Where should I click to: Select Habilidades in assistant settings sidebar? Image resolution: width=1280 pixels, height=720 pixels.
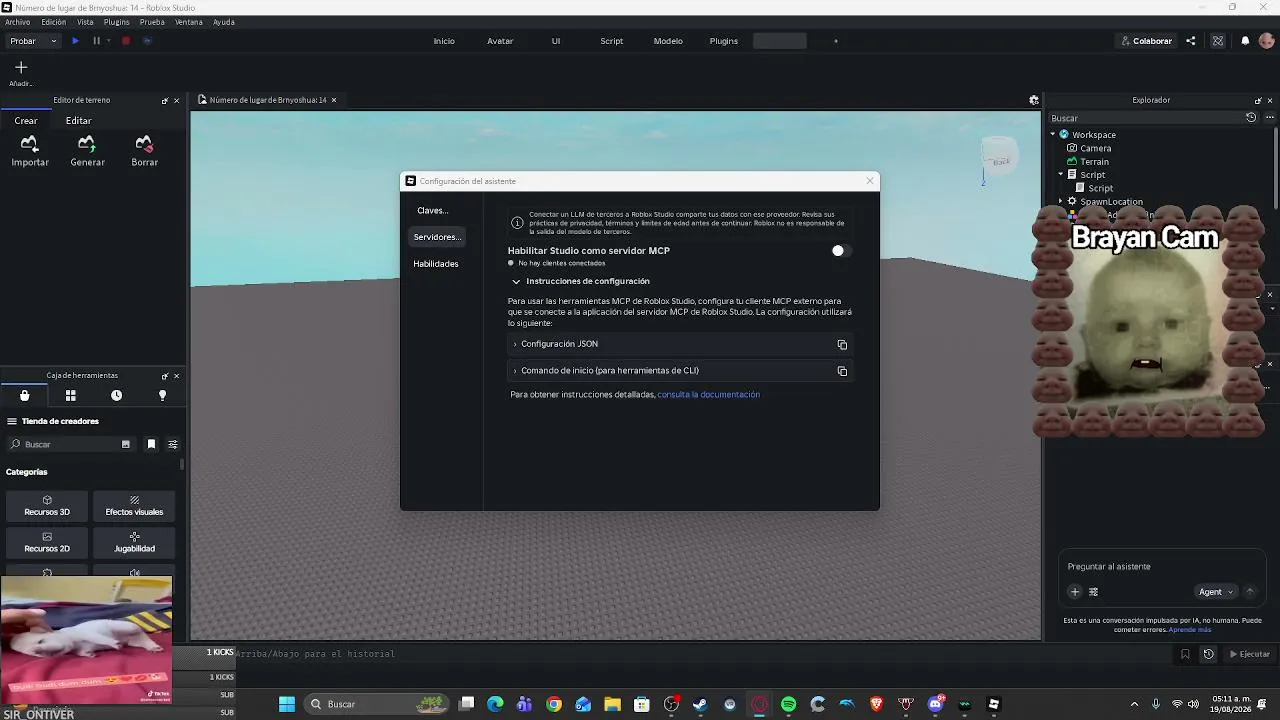pyautogui.click(x=436, y=264)
